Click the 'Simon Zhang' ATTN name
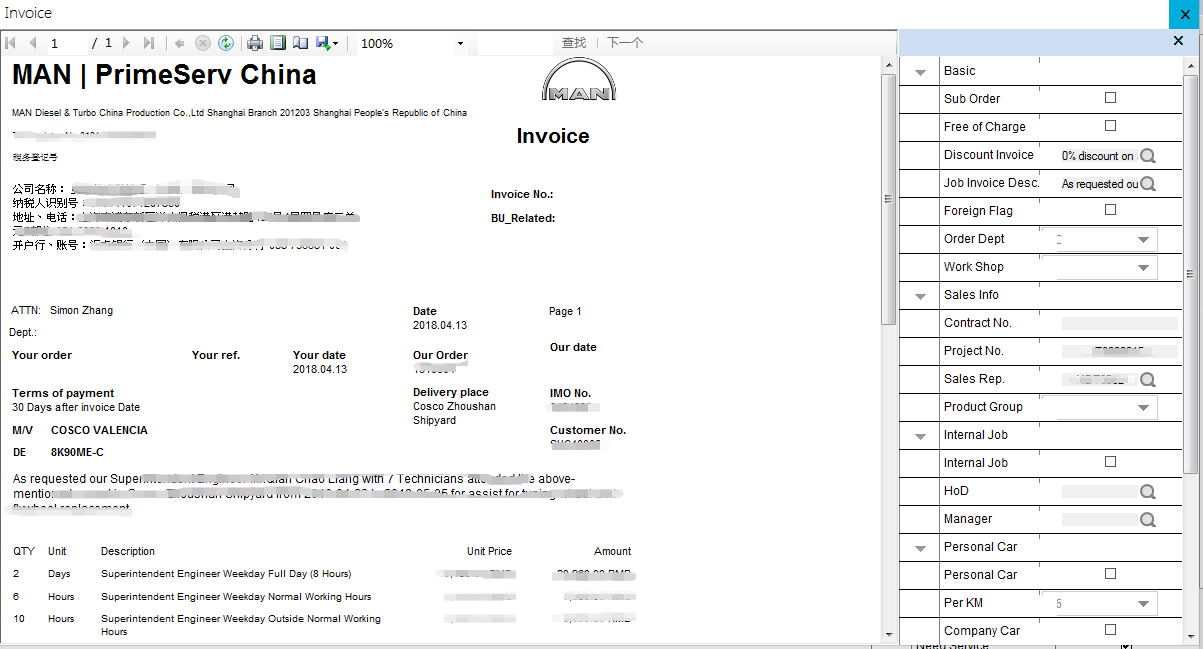This screenshot has height=649, width=1203. point(81,310)
